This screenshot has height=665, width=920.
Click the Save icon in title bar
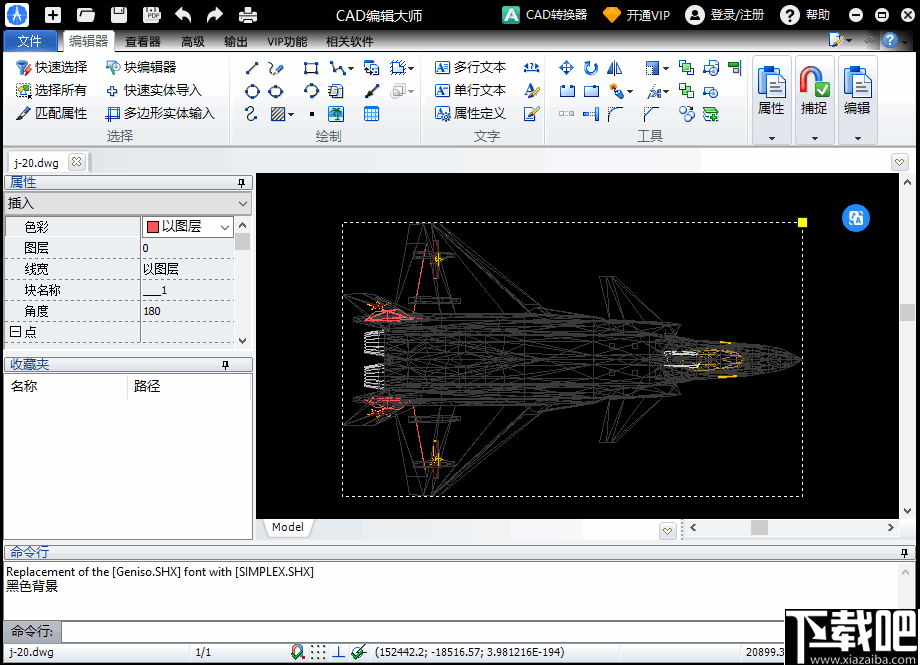pos(119,15)
